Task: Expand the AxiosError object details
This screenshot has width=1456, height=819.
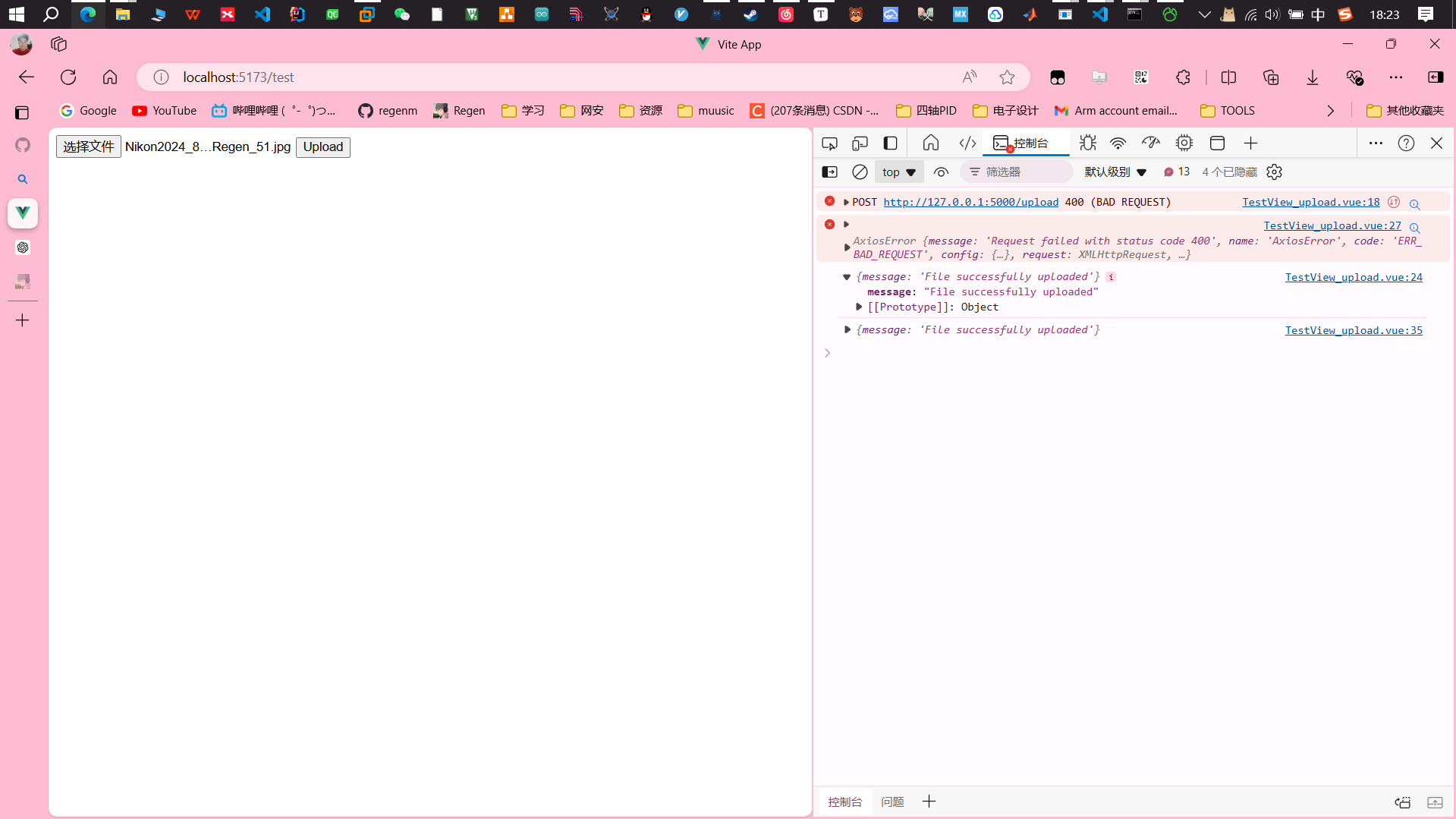Action: pos(847,247)
